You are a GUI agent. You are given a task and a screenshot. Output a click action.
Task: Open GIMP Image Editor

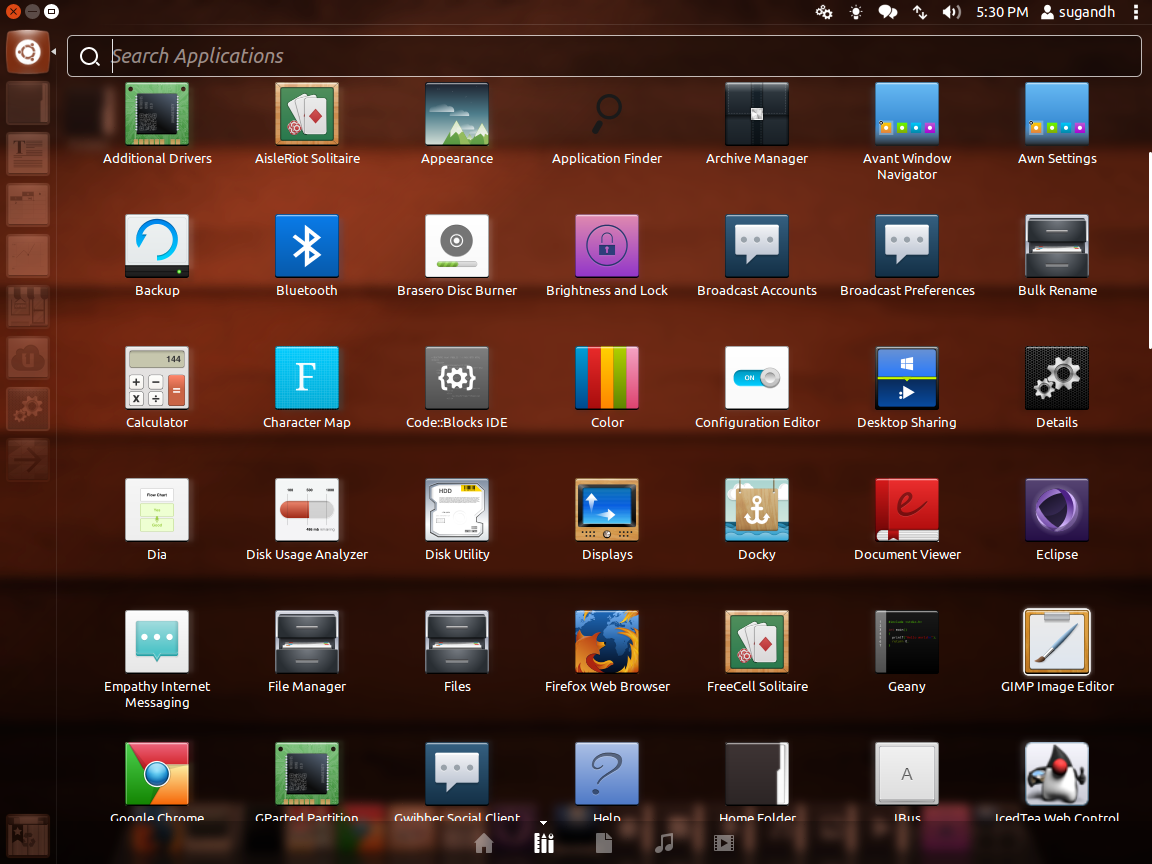(1056, 642)
